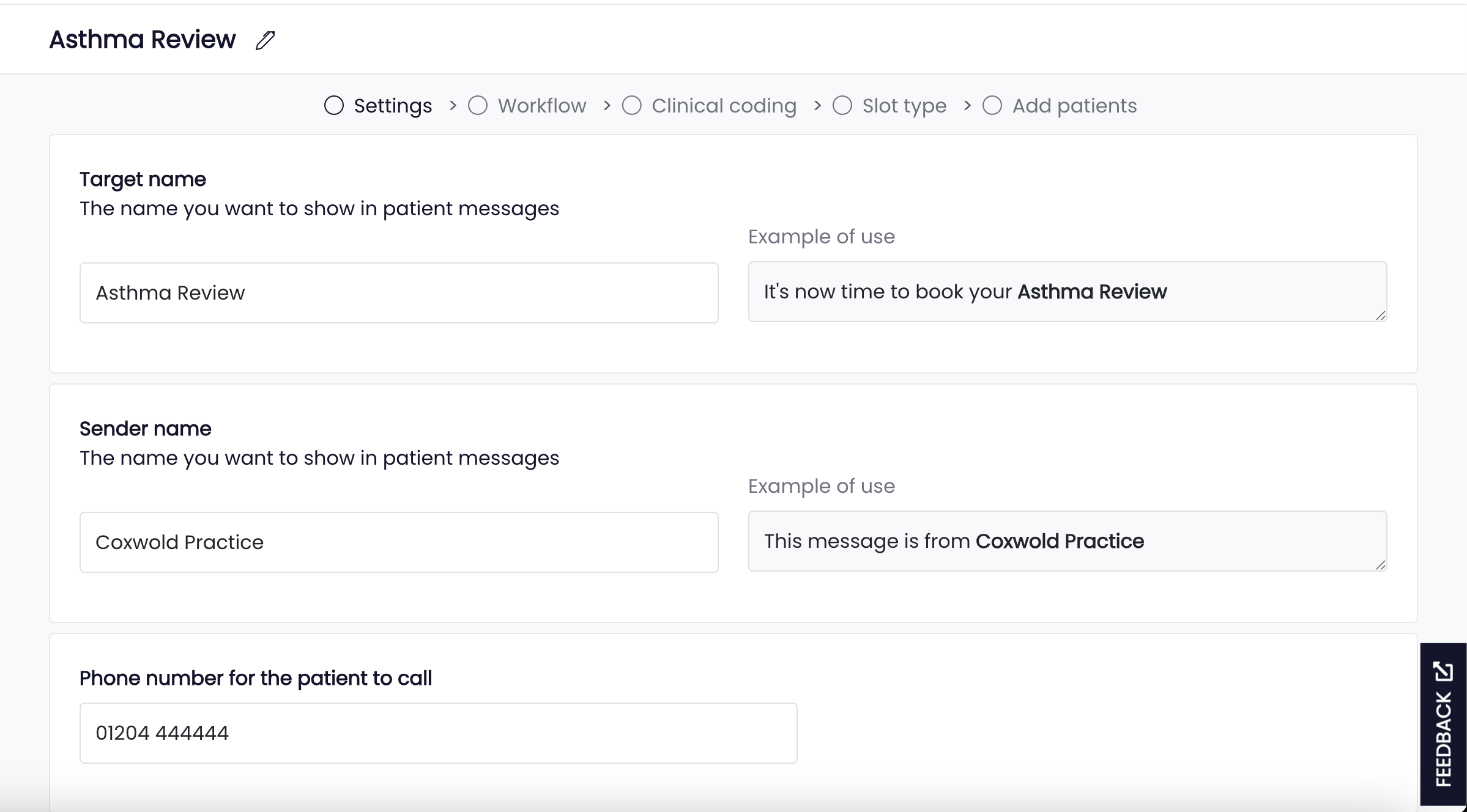Select the Add patients step circle
Viewport: 1467px width, 812px height.
click(x=992, y=105)
